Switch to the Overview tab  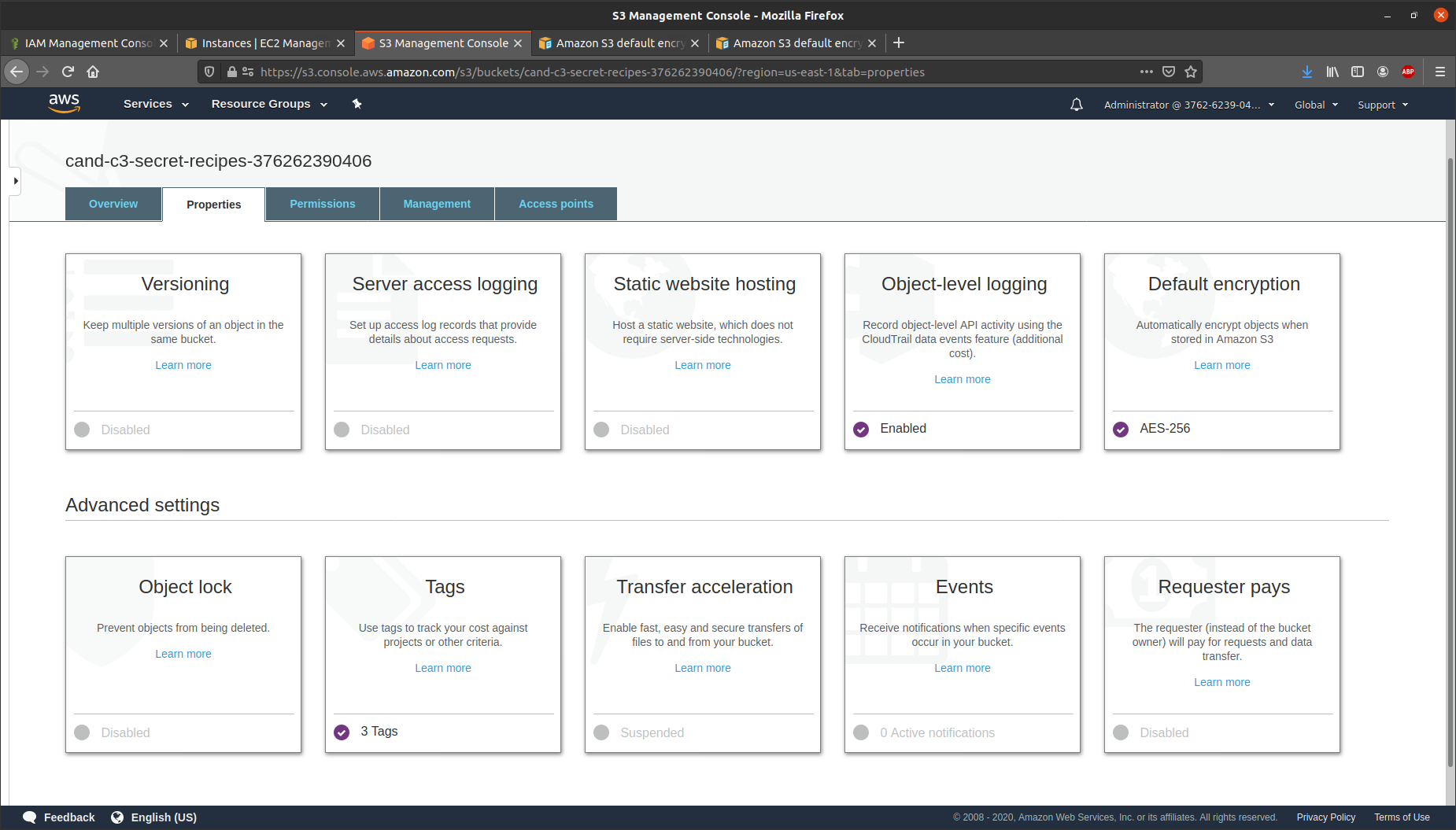coord(113,204)
